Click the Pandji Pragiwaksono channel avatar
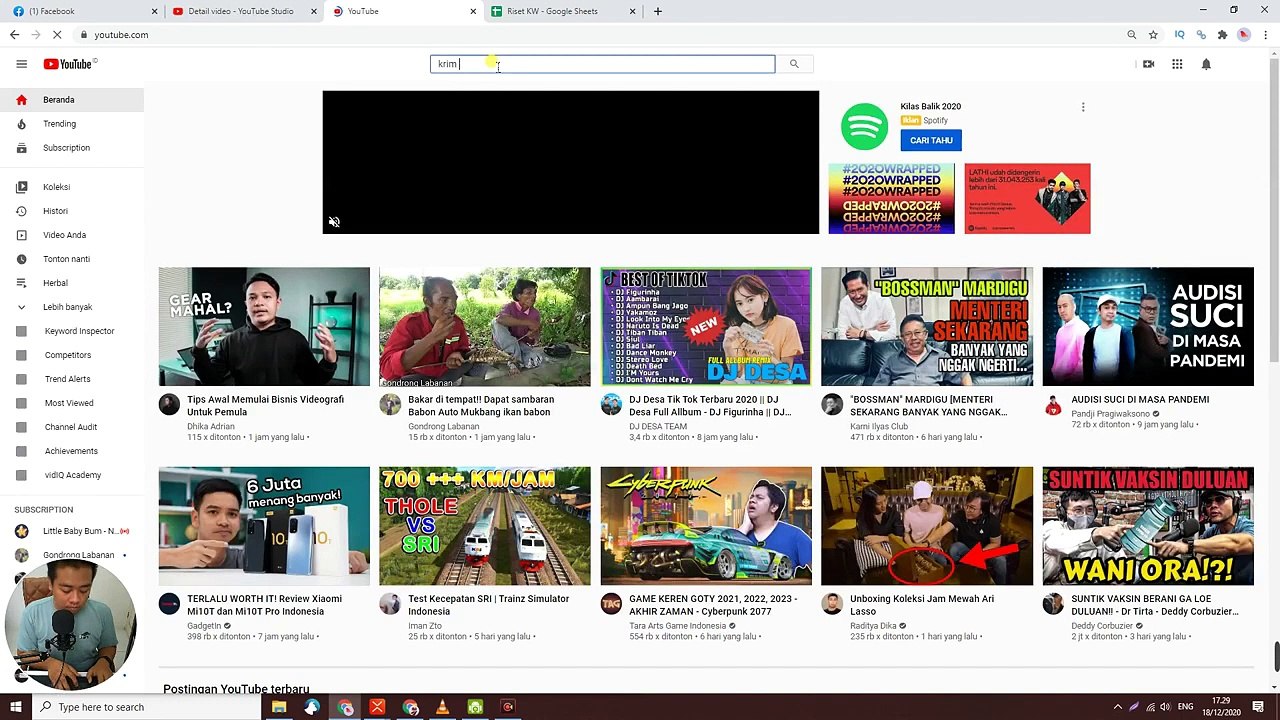This screenshot has width=1280, height=720. pos(1053,404)
